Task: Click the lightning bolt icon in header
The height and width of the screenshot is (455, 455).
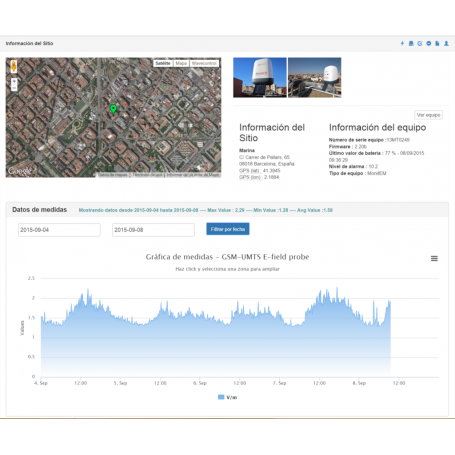Action: tap(402, 43)
